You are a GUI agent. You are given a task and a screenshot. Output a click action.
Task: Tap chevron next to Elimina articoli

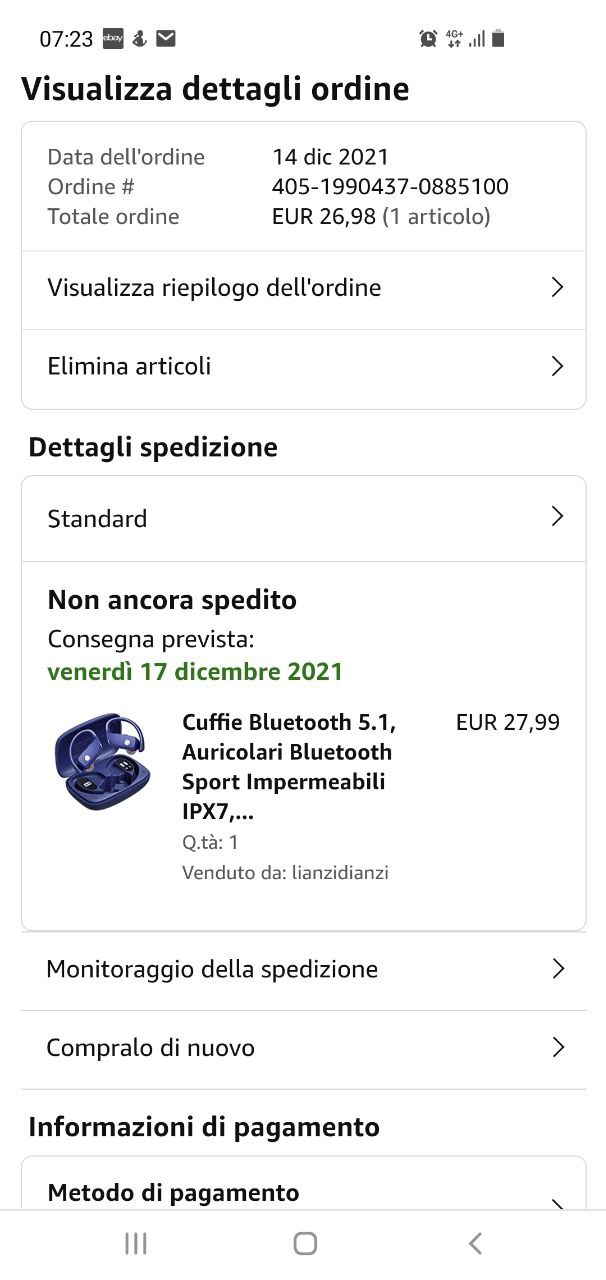tap(558, 366)
